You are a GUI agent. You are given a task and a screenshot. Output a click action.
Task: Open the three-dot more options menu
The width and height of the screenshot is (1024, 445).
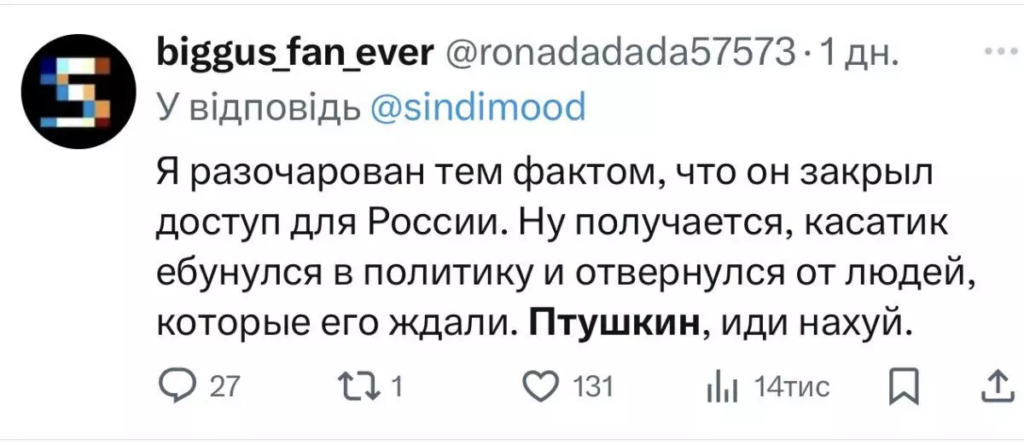pyautogui.click(x=999, y=51)
